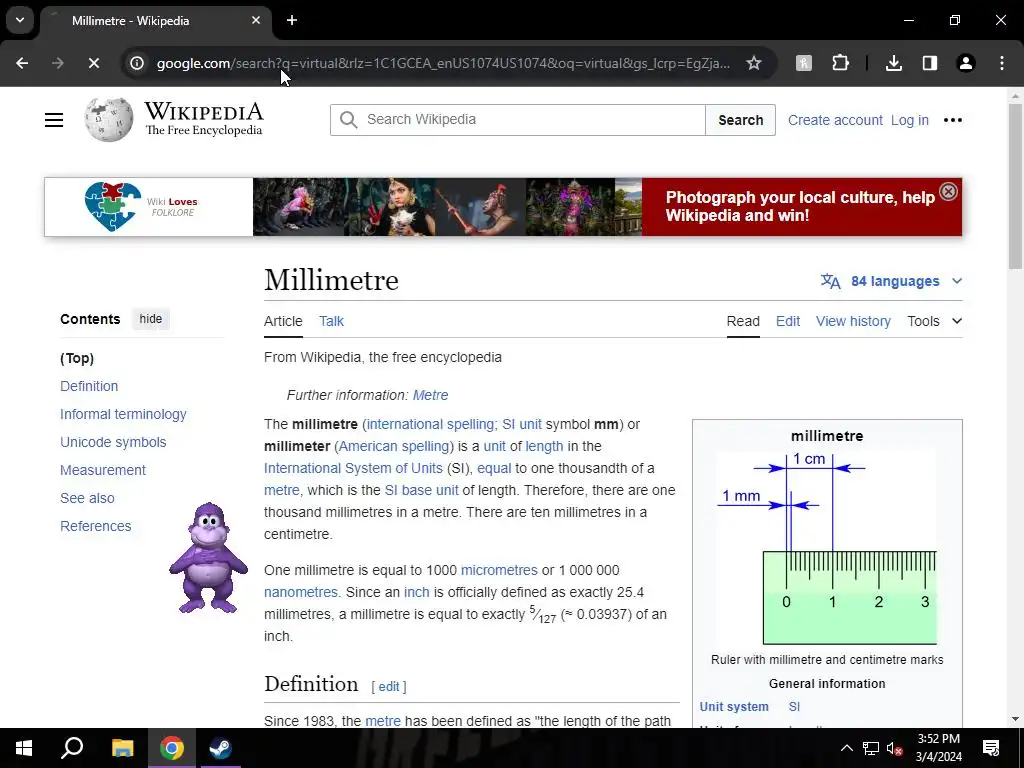View site information icon in the address bar
The image size is (1024, 768).
[x=136, y=63]
